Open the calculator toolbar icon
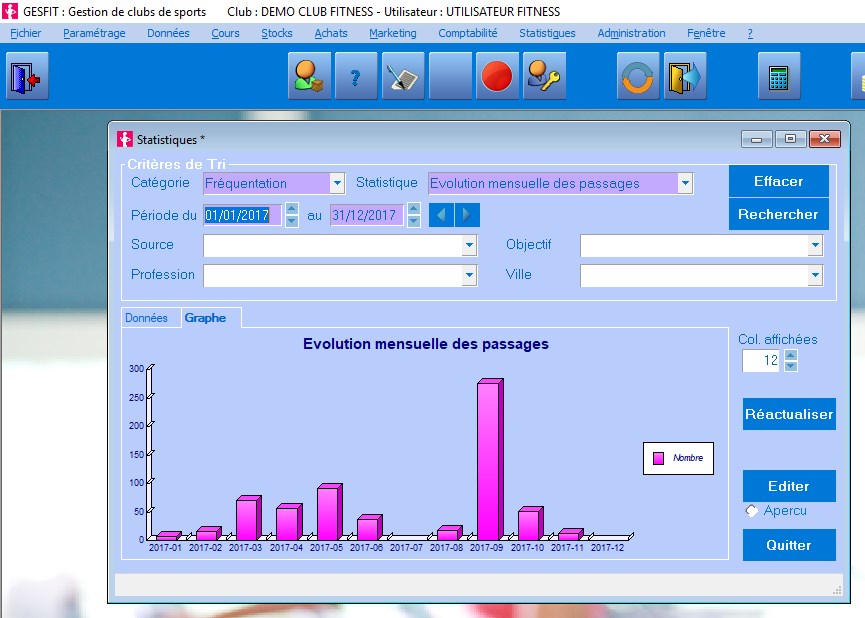 [777, 78]
